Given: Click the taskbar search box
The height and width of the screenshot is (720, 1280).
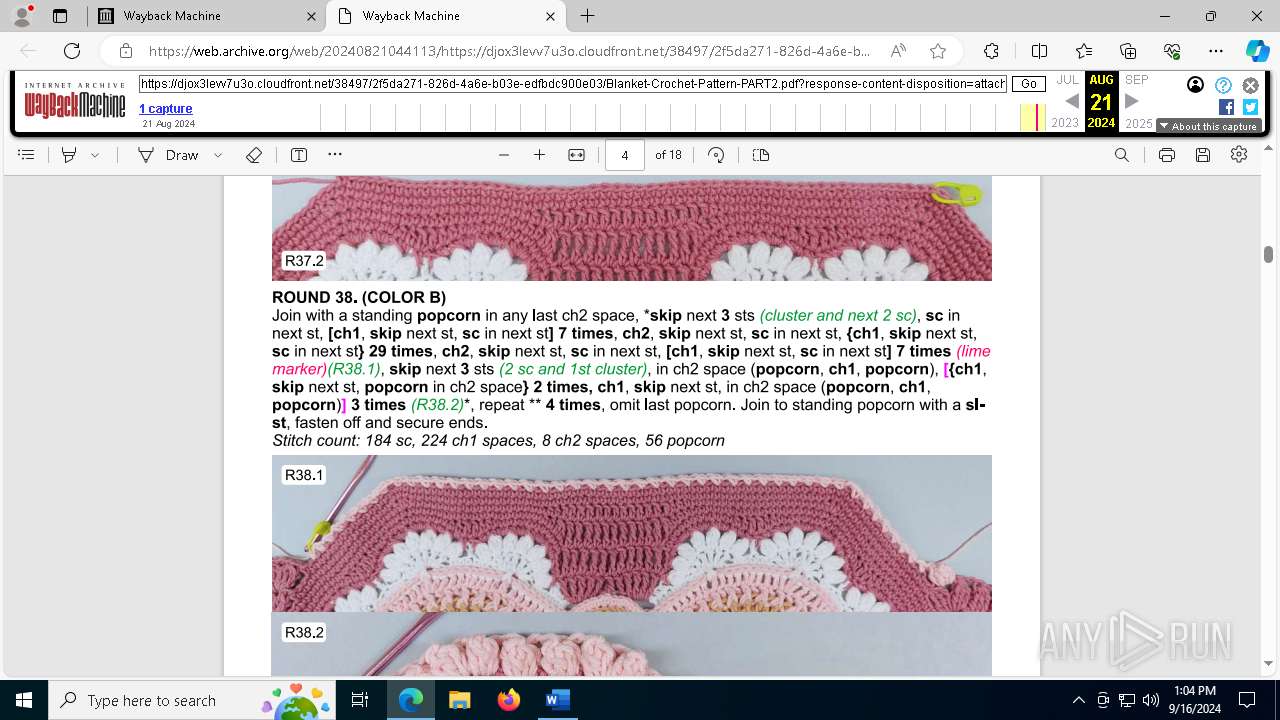Looking at the screenshot, I should [x=193, y=700].
